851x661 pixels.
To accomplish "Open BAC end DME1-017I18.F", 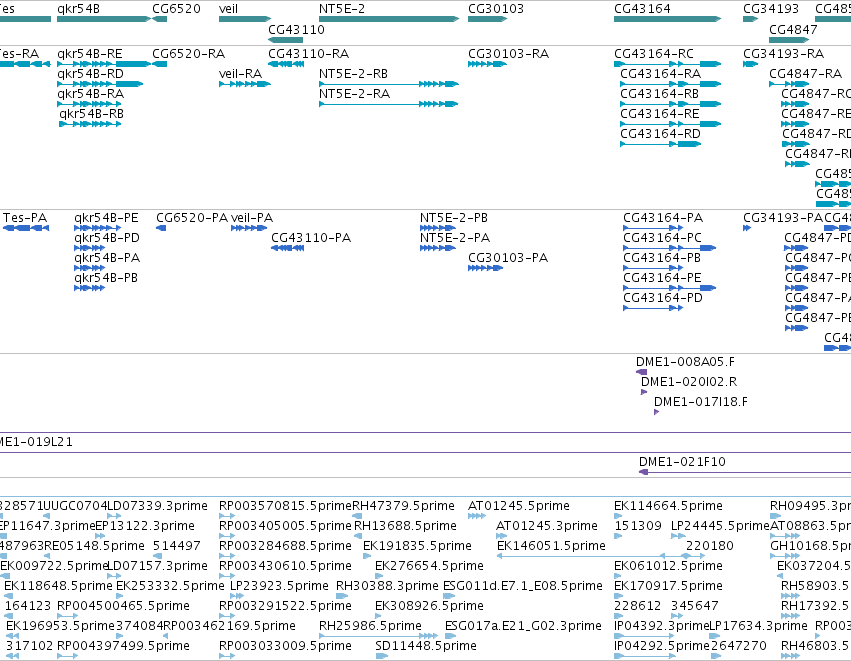I will (x=657, y=412).
